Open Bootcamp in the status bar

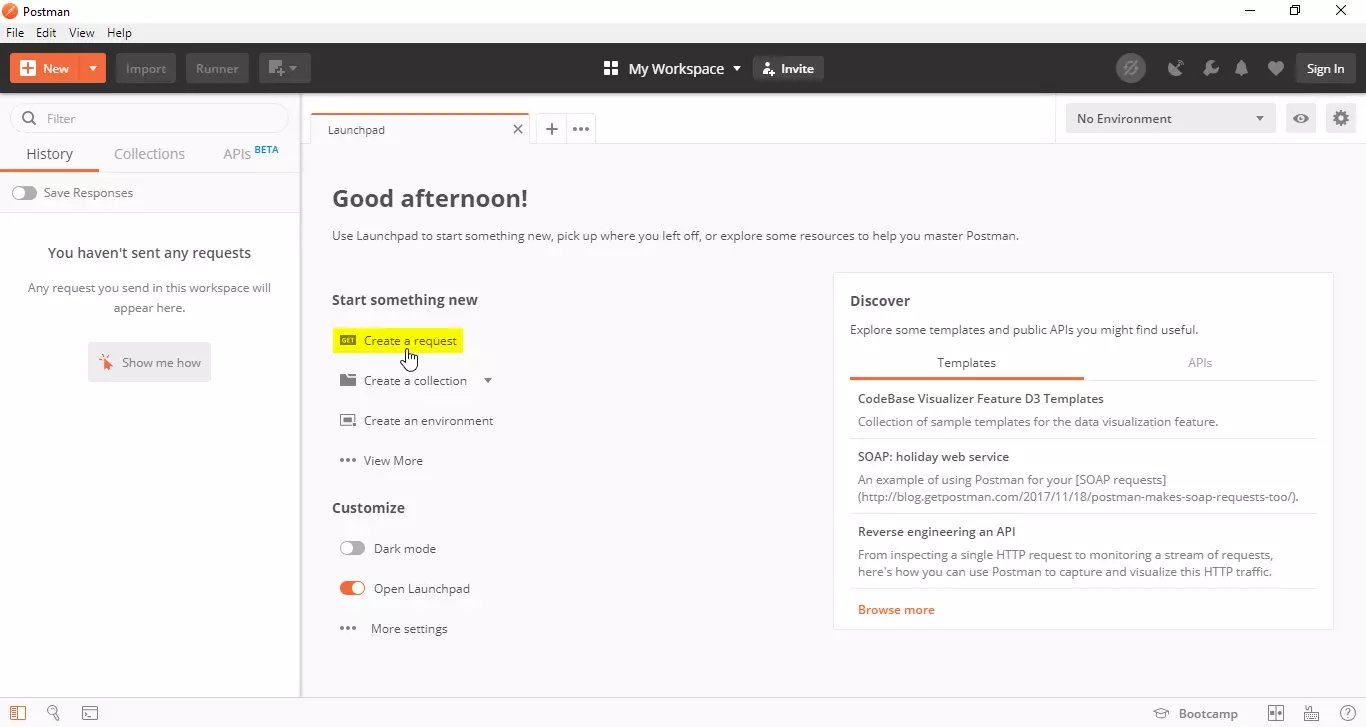[x=1196, y=713]
